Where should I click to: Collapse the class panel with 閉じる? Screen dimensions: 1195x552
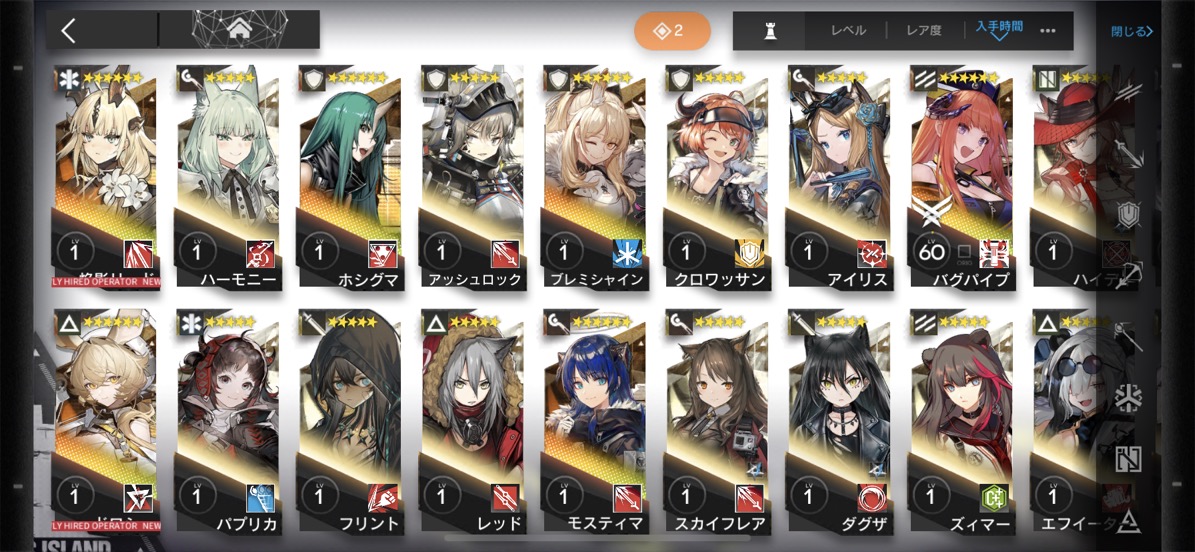point(1132,31)
